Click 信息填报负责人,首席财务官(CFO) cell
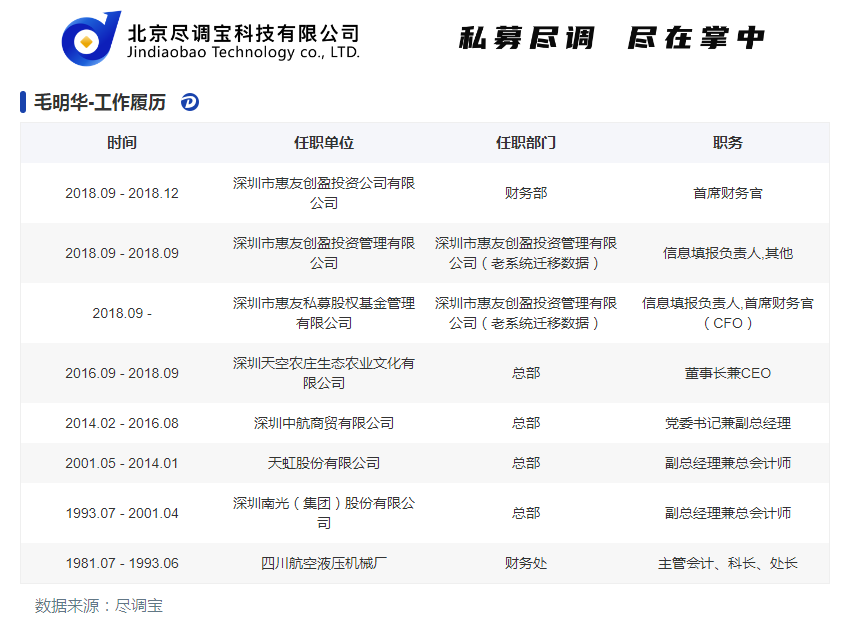This screenshot has height=625, width=850. pyautogui.click(x=727, y=313)
